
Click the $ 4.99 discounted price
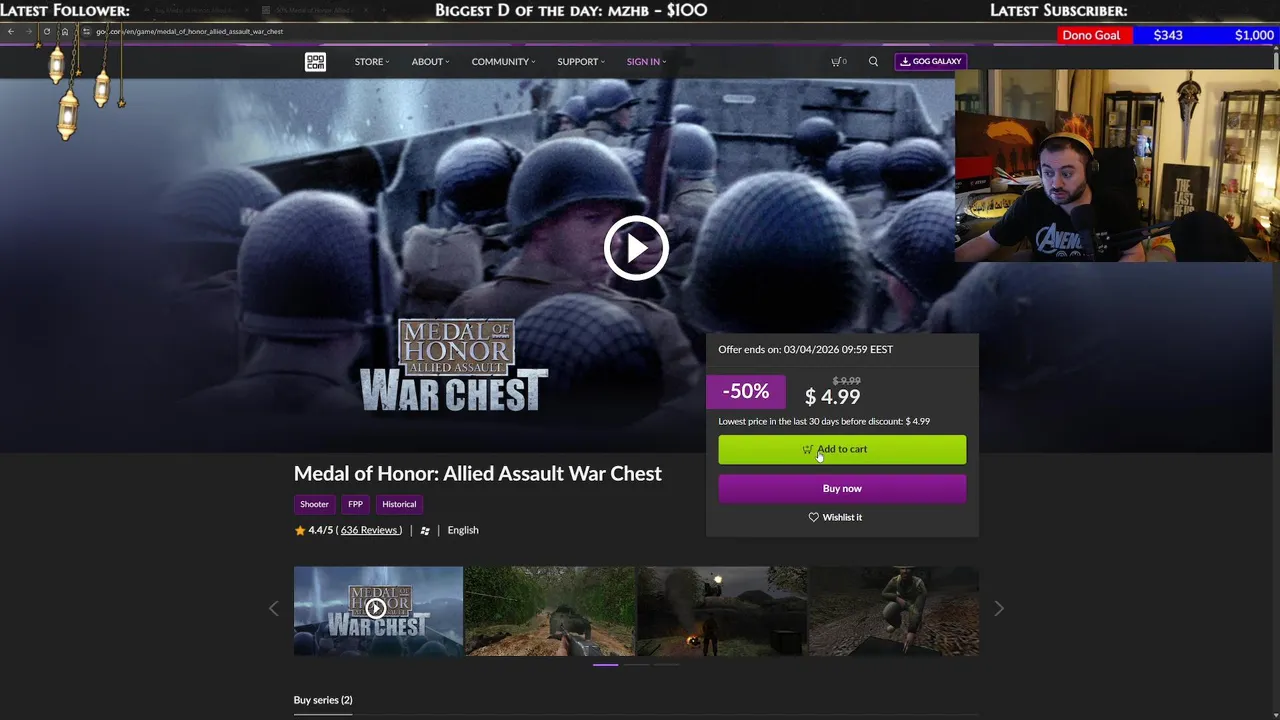pos(832,397)
